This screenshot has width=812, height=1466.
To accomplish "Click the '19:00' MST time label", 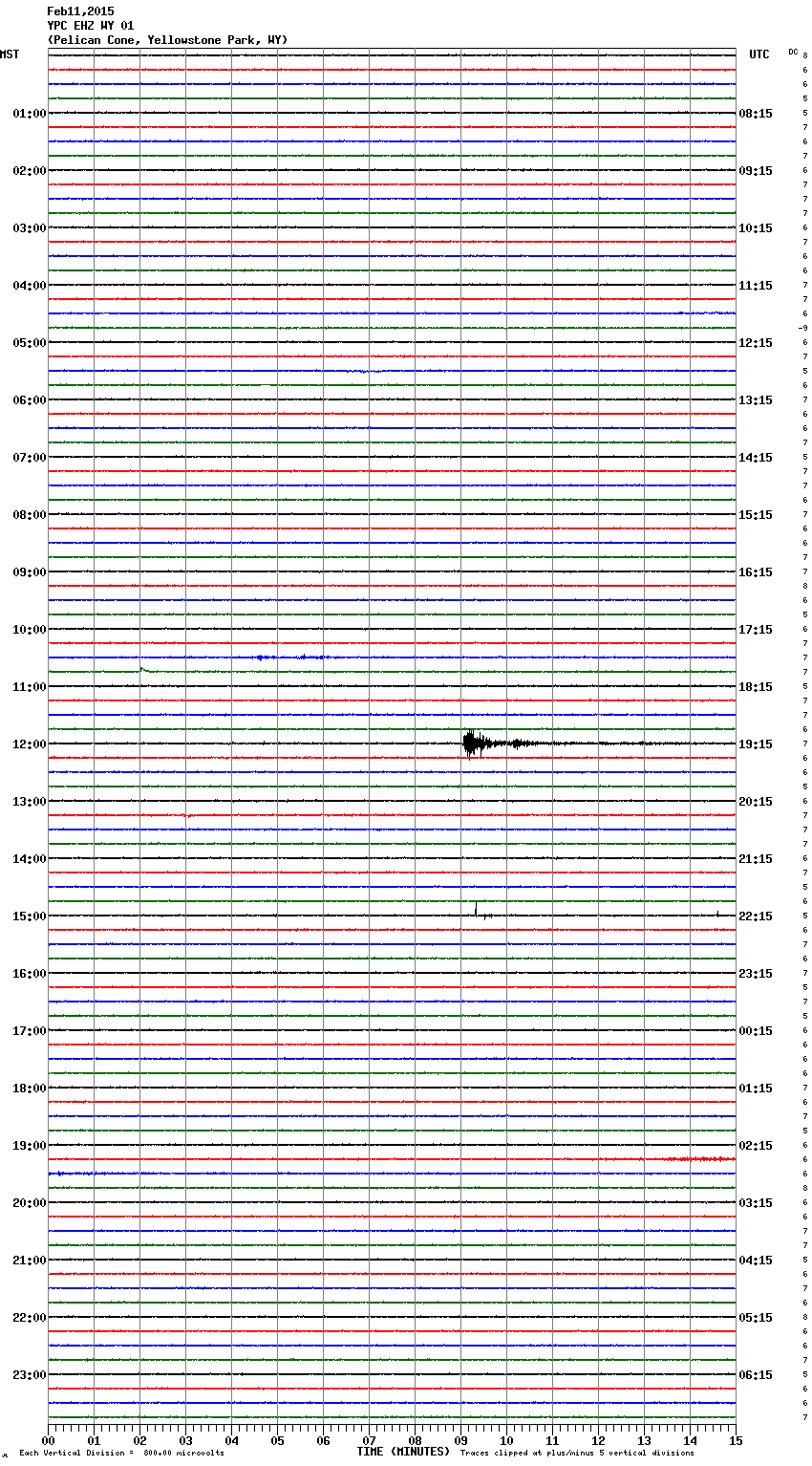I will [x=29, y=1146].
